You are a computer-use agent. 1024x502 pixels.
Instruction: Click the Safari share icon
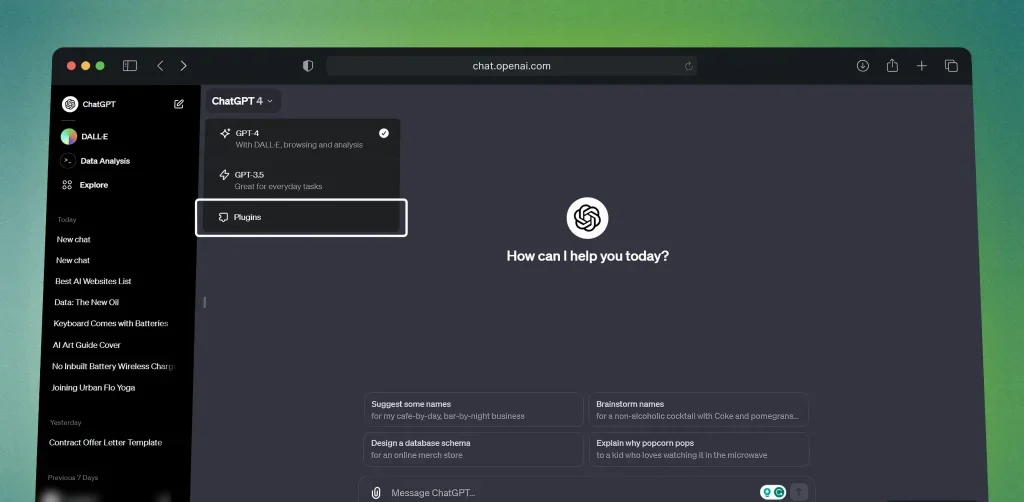(x=892, y=66)
